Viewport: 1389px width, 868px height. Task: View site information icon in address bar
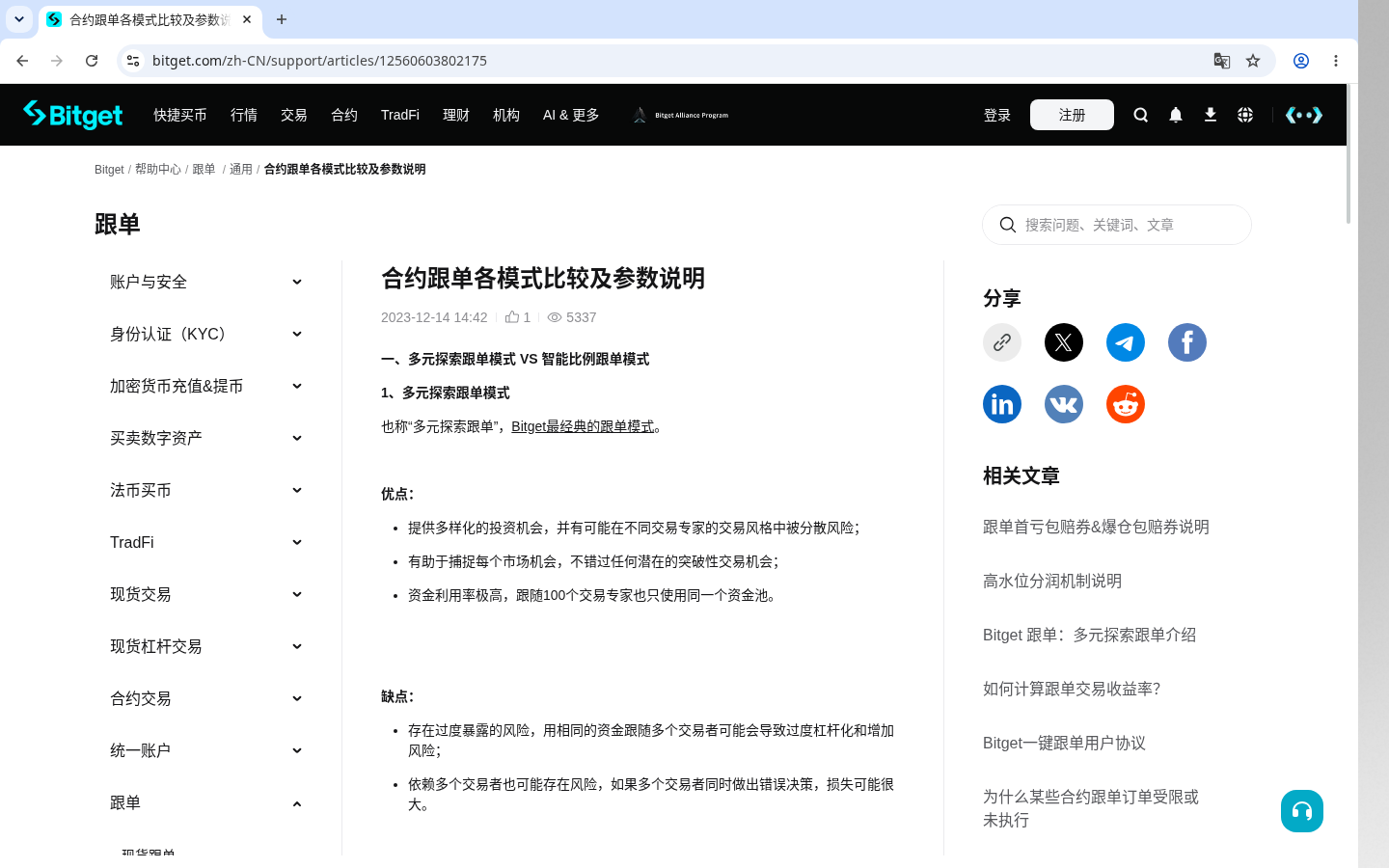tap(133, 61)
